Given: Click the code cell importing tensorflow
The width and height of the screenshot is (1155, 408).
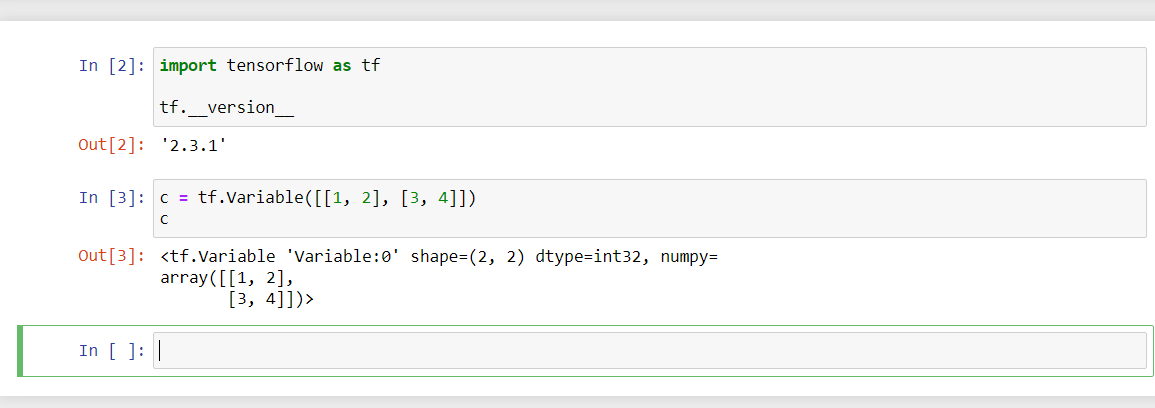Looking at the screenshot, I should (x=650, y=87).
